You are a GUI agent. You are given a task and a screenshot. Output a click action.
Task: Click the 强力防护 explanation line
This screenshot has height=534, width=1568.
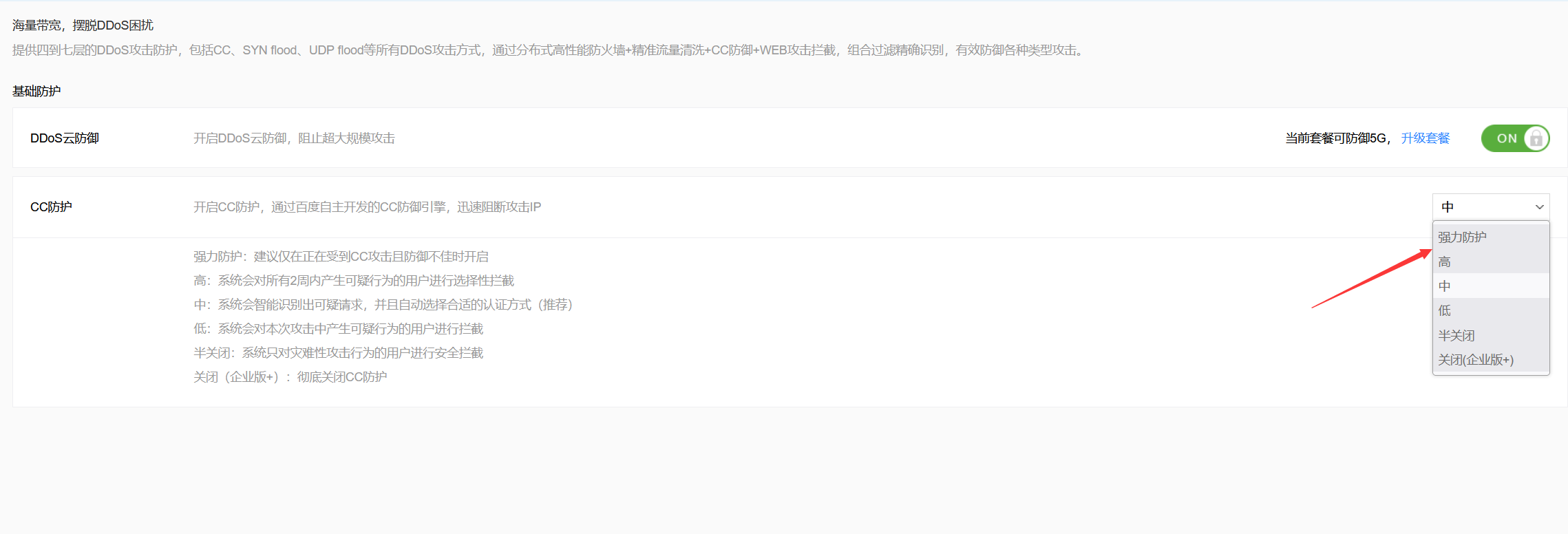(341, 257)
